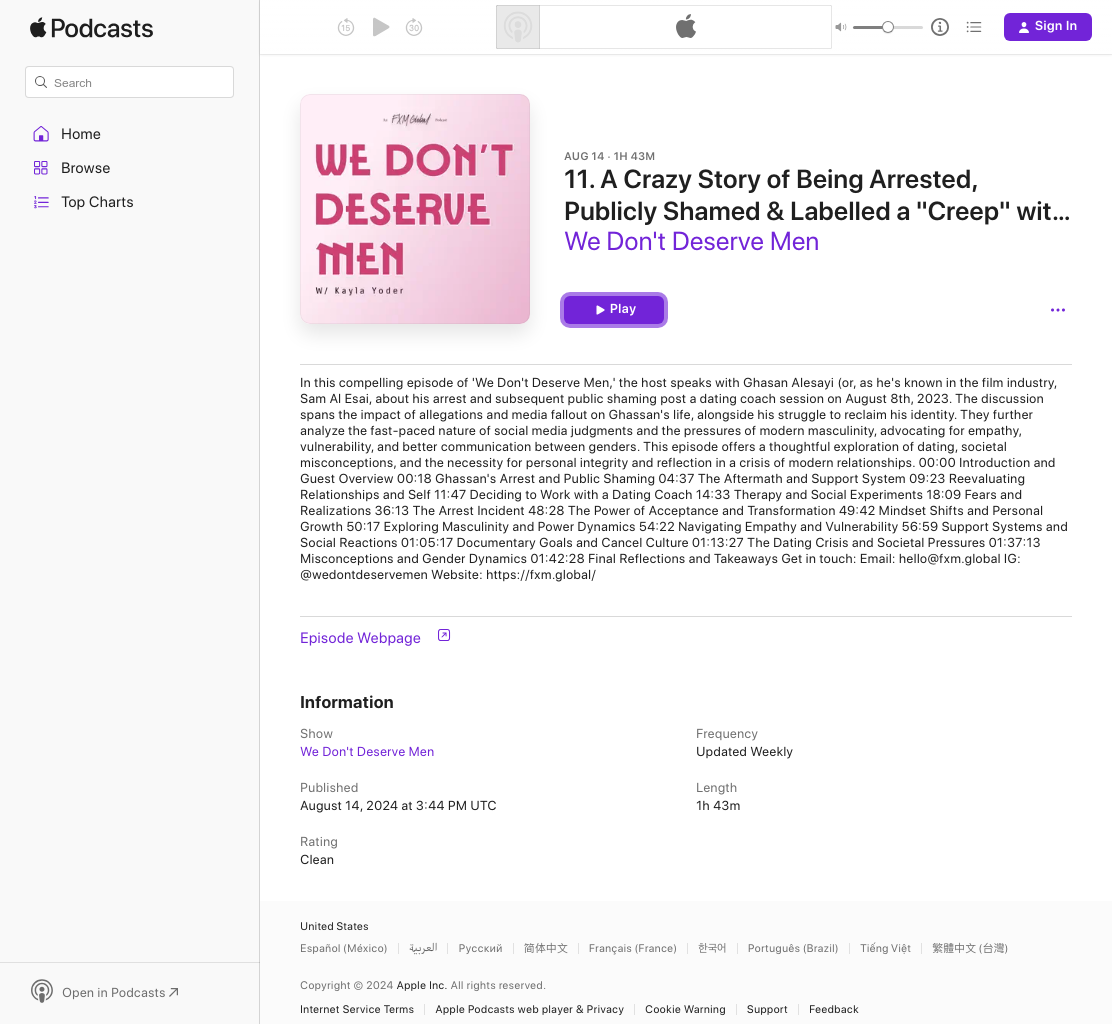Click the episode title heading text
The image size is (1112, 1024).
(x=817, y=195)
